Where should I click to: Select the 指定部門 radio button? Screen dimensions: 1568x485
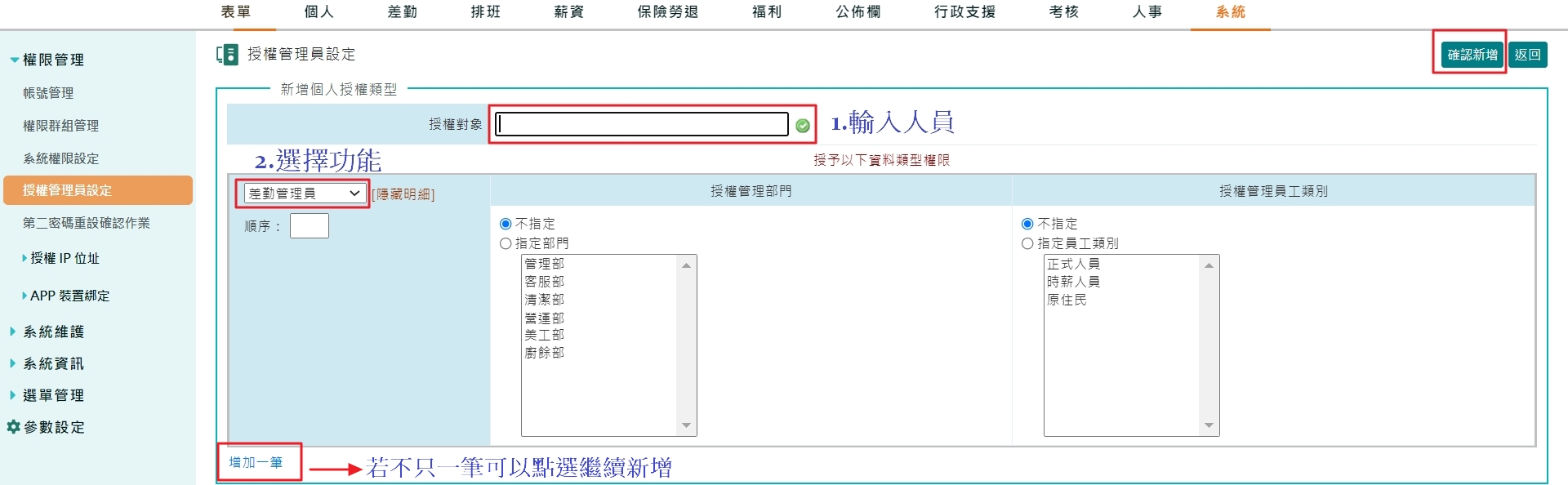click(506, 243)
